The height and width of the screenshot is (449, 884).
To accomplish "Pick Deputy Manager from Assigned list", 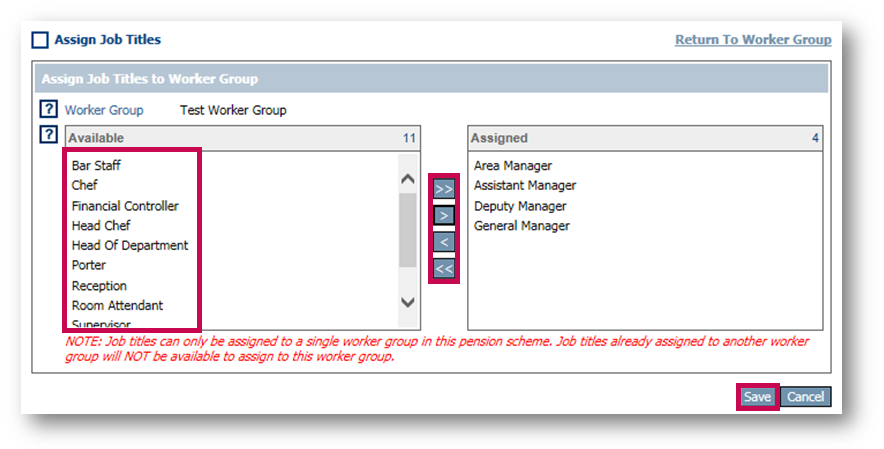I will (x=520, y=206).
